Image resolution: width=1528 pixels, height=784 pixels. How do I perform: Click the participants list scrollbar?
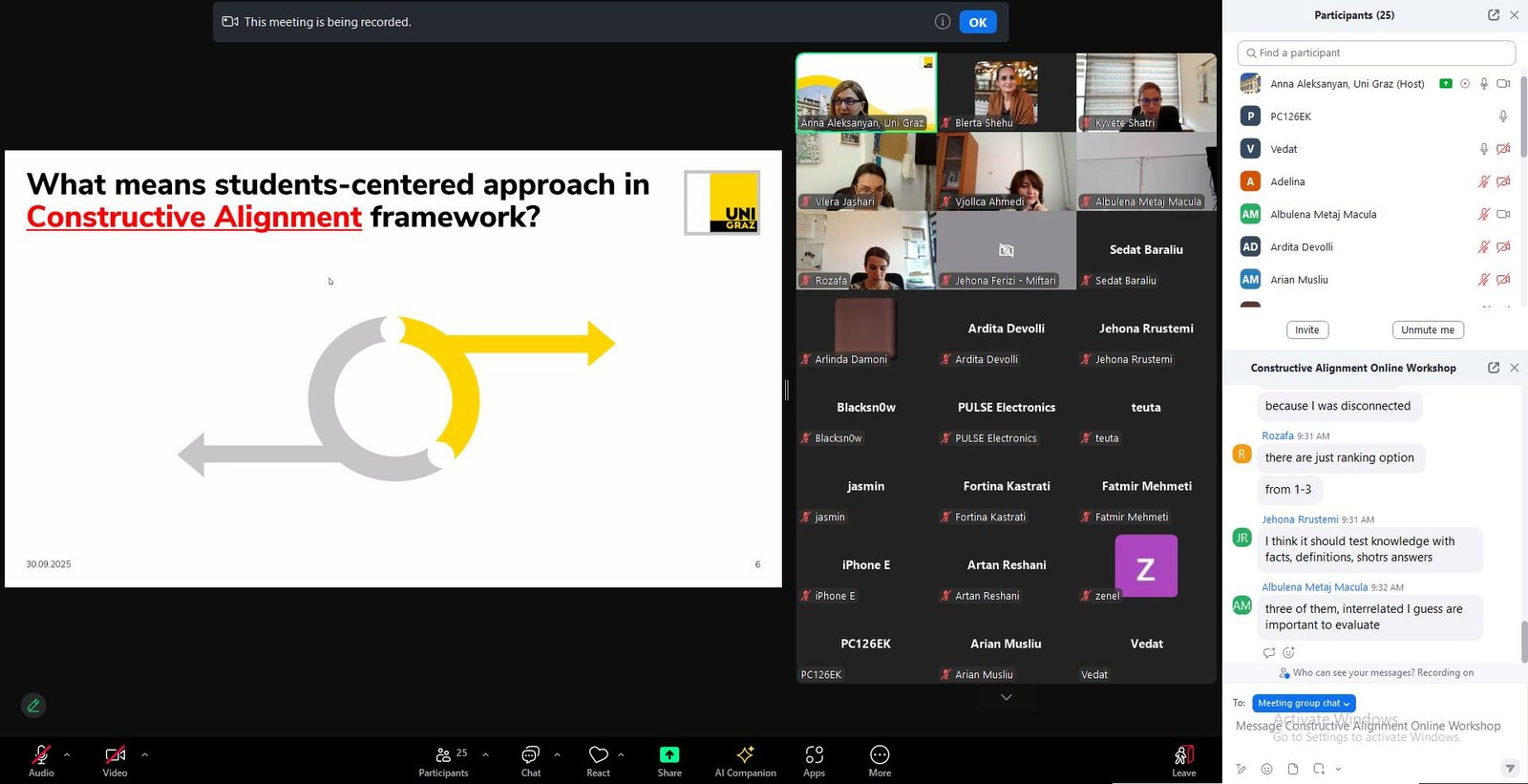(1523, 115)
